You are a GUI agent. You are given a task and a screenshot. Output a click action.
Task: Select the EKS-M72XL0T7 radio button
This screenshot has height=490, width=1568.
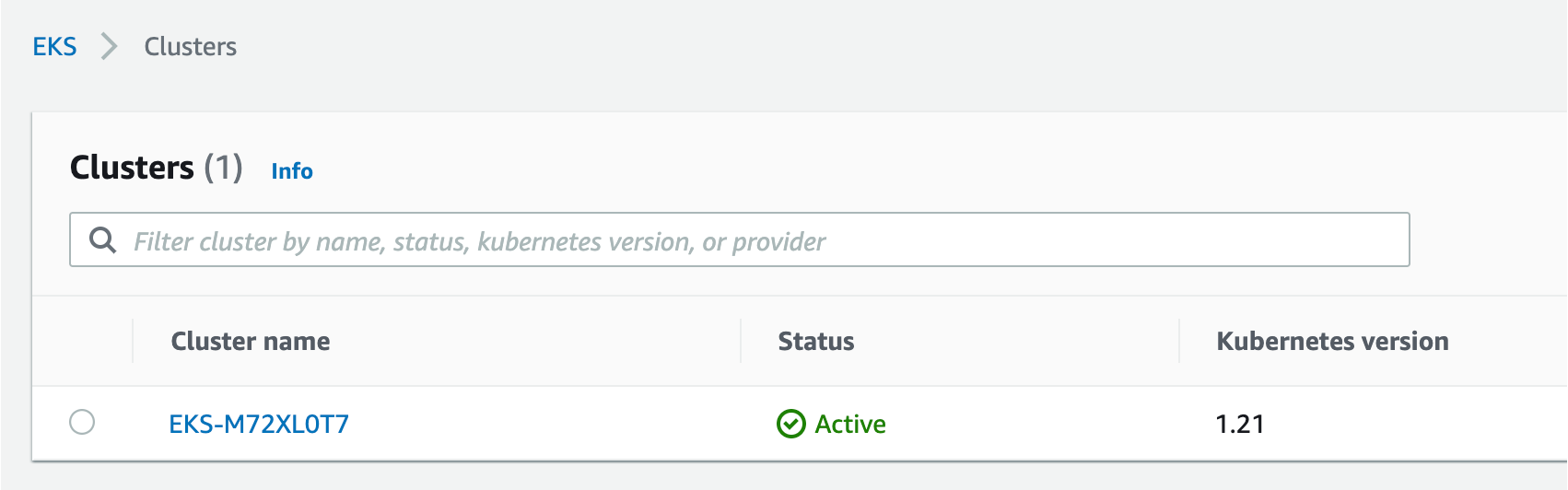(82, 423)
